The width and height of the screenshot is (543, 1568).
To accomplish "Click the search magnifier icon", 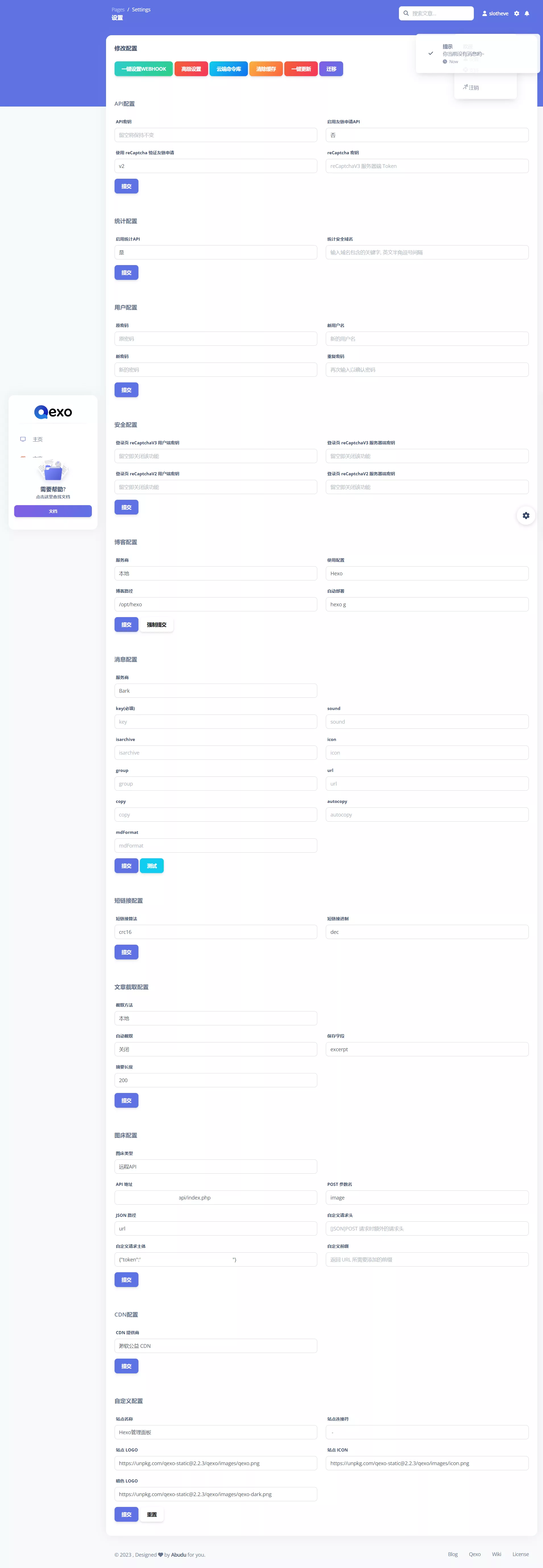I will (406, 13).
